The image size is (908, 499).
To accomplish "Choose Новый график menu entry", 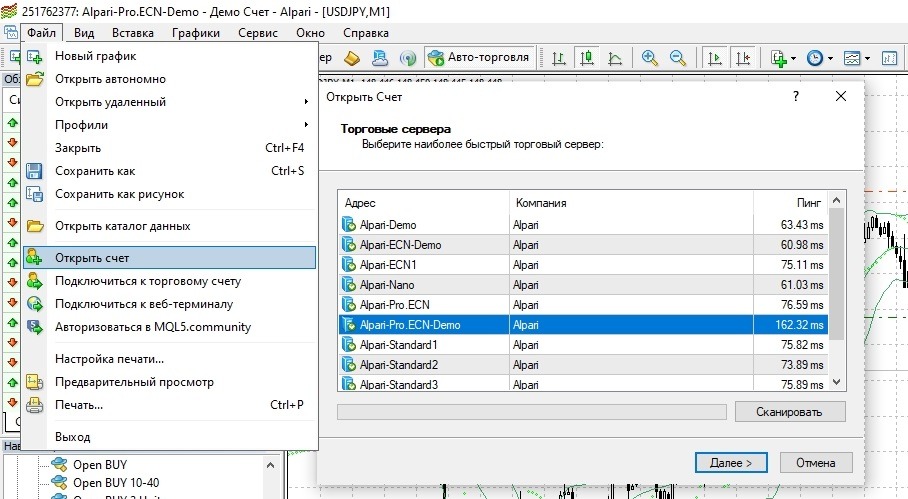I will [170, 56].
